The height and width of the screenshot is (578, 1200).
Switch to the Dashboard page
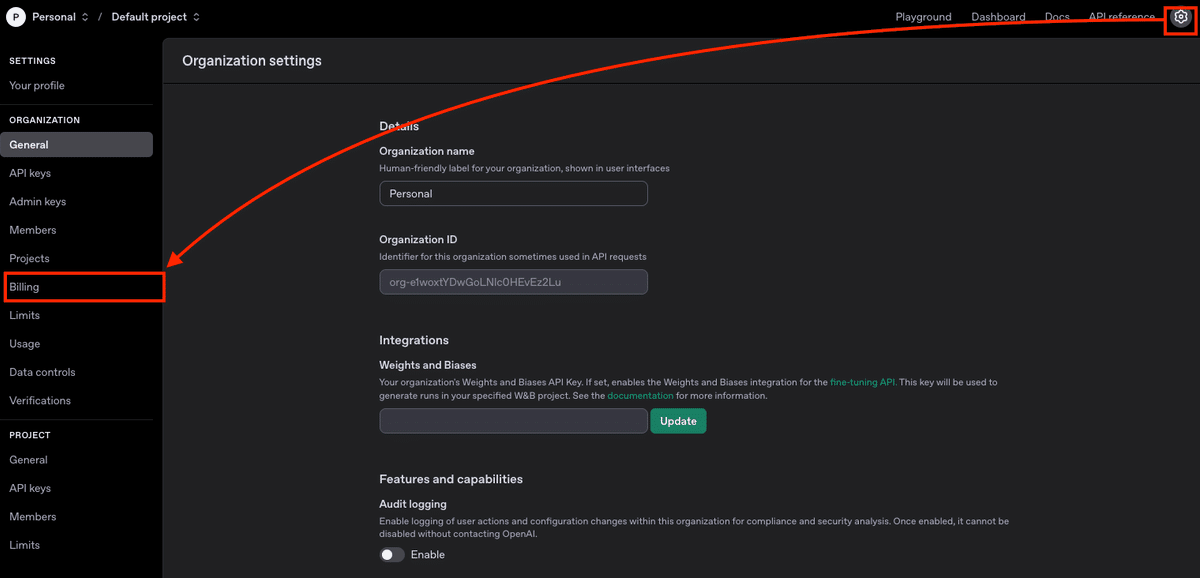pyautogui.click(x=998, y=17)
